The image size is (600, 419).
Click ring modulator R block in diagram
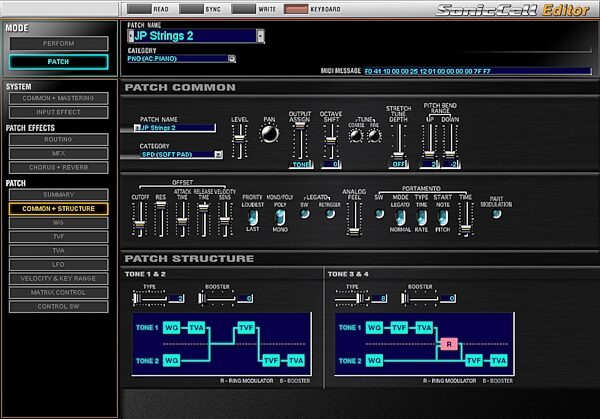[449, 344]
